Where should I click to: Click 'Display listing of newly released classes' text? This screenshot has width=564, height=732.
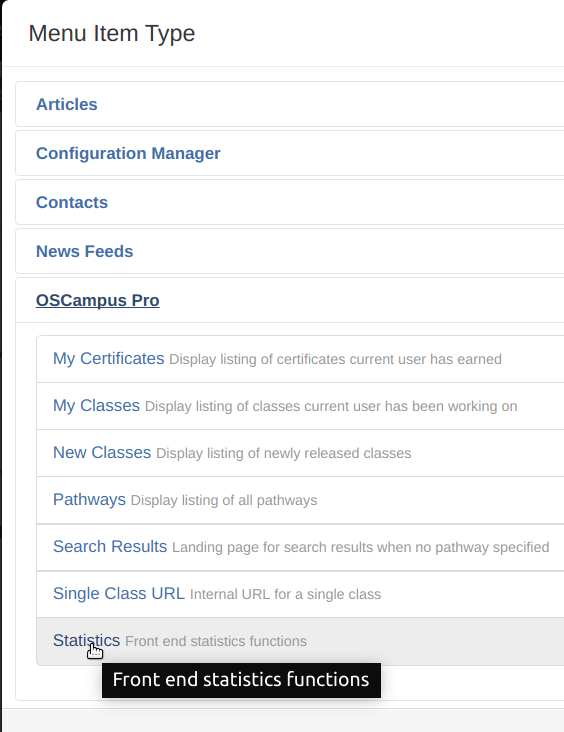point(283,453)
